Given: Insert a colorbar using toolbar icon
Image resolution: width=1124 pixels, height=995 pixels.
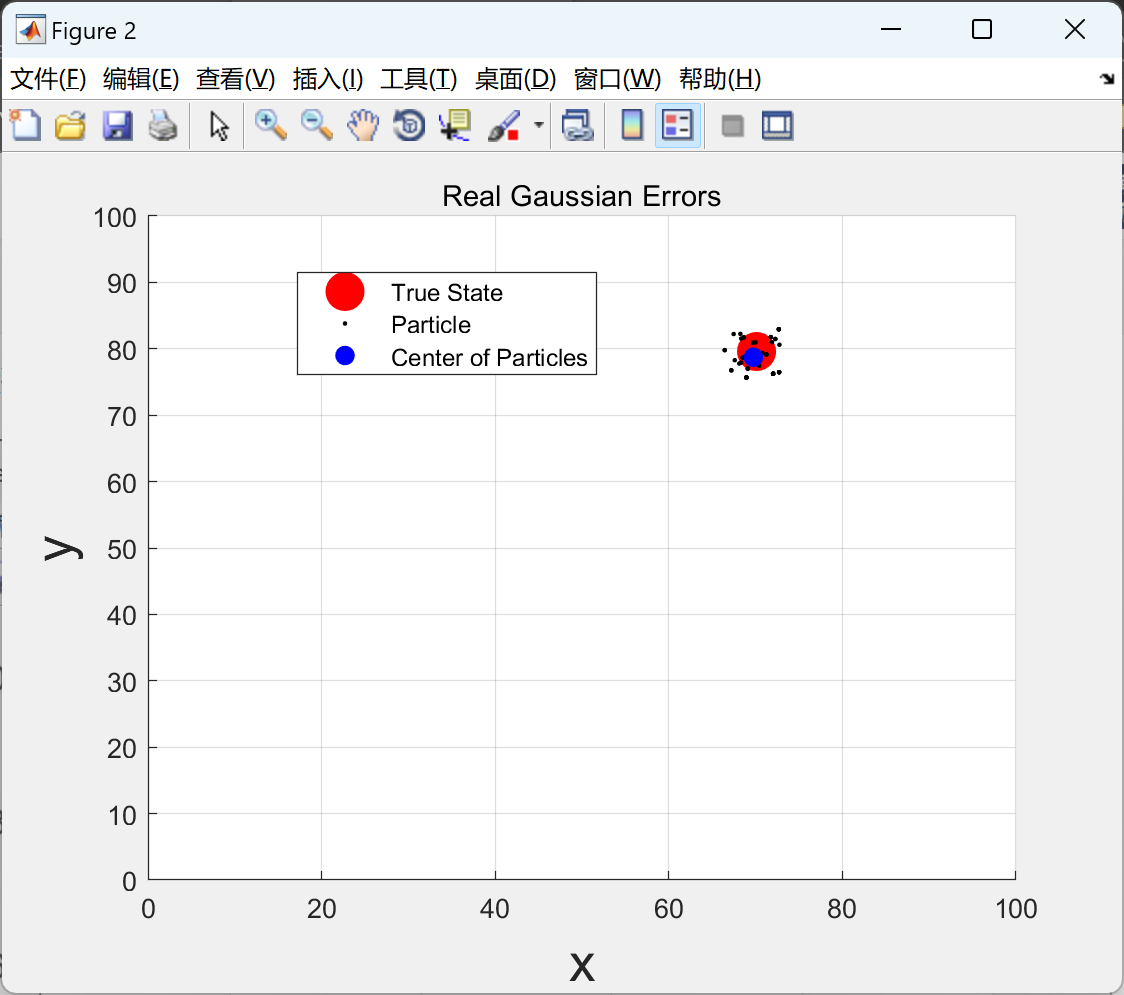Looking at the screenshot, I should pyautogui.click(x=632, y=125).
